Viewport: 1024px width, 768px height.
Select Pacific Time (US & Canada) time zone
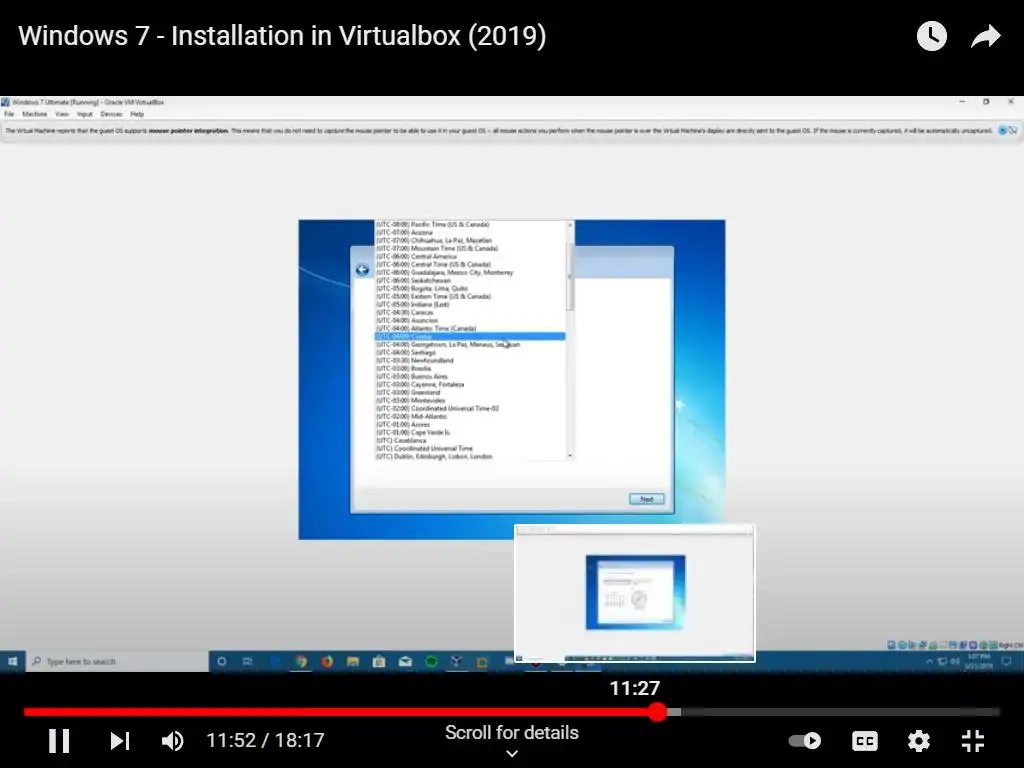tap(470, 225)
